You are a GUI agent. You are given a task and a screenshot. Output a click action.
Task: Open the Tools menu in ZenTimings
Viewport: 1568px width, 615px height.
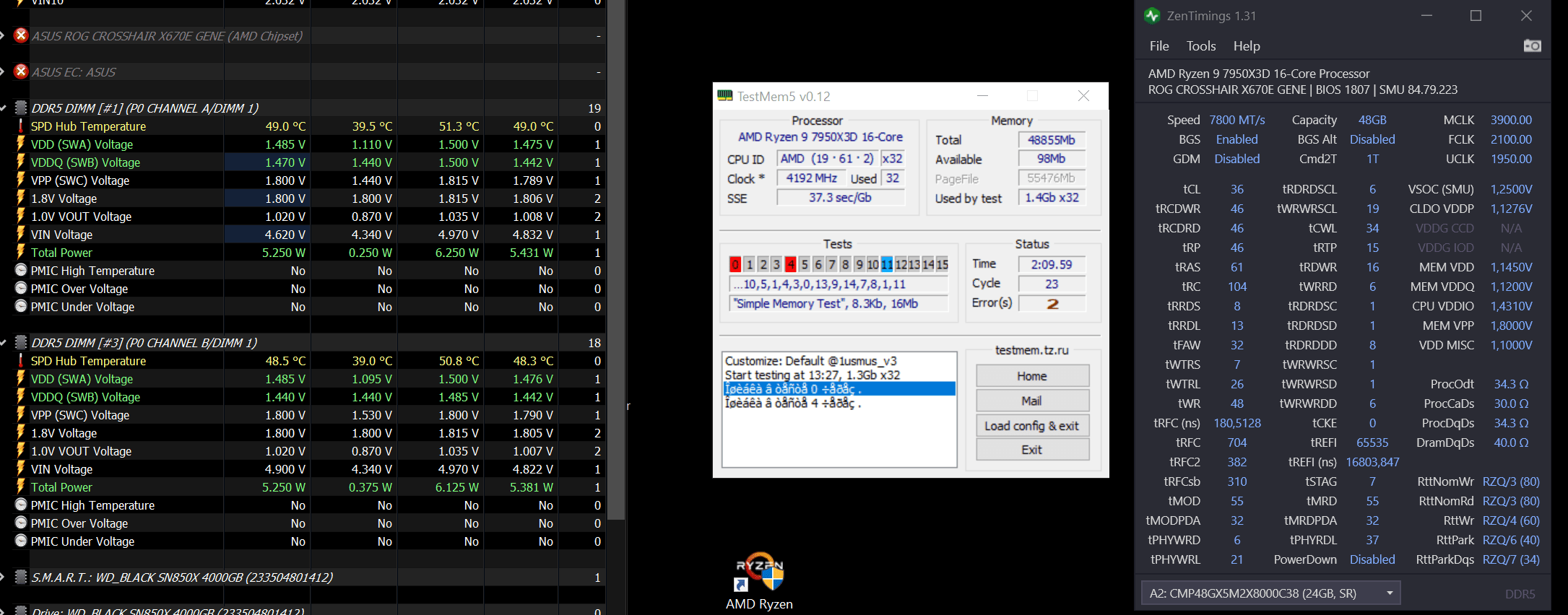tap(1201, 46)
